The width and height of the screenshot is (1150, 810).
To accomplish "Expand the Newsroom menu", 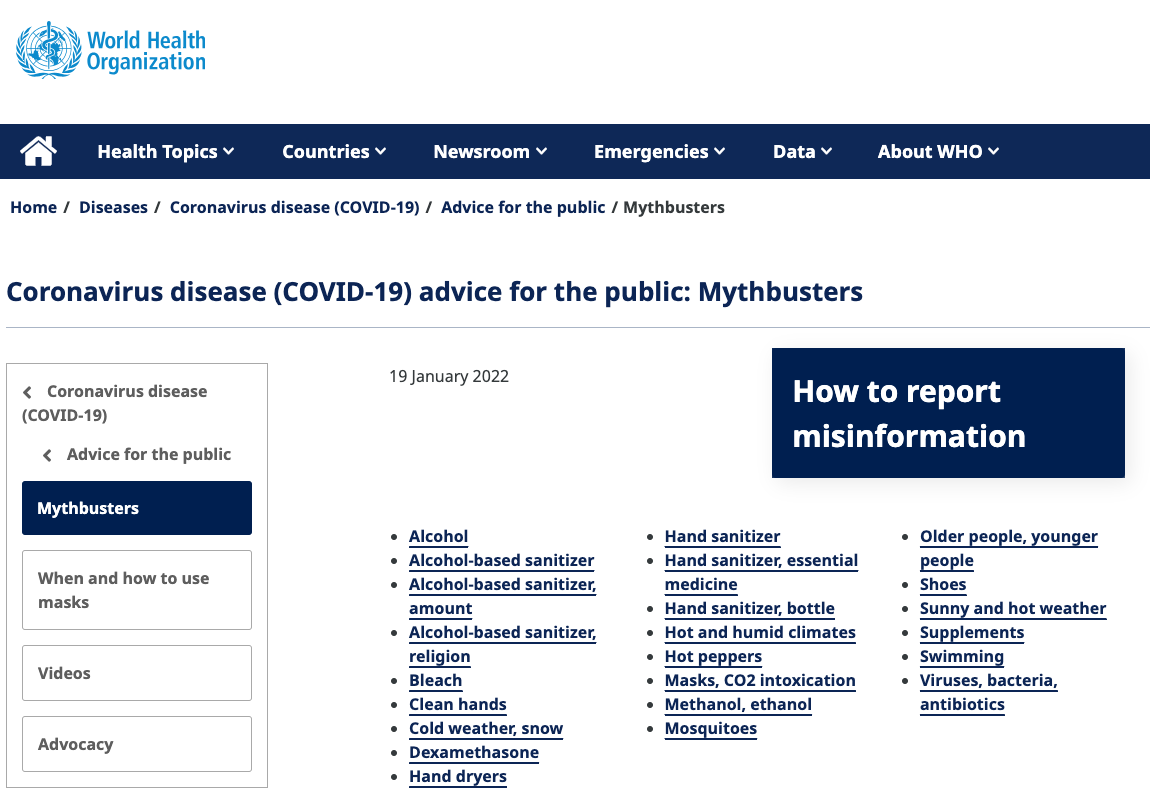I will (490, 152).
